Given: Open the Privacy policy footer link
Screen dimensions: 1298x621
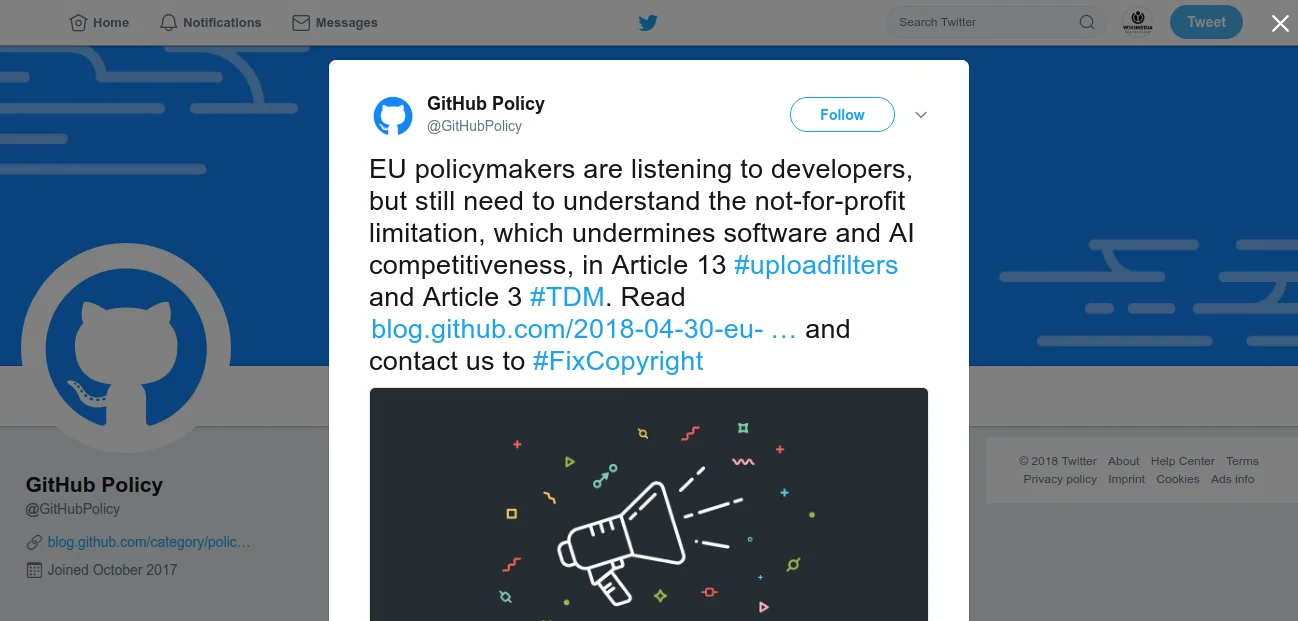Looking at the screenshot, I should click(x=1060, y=479).
